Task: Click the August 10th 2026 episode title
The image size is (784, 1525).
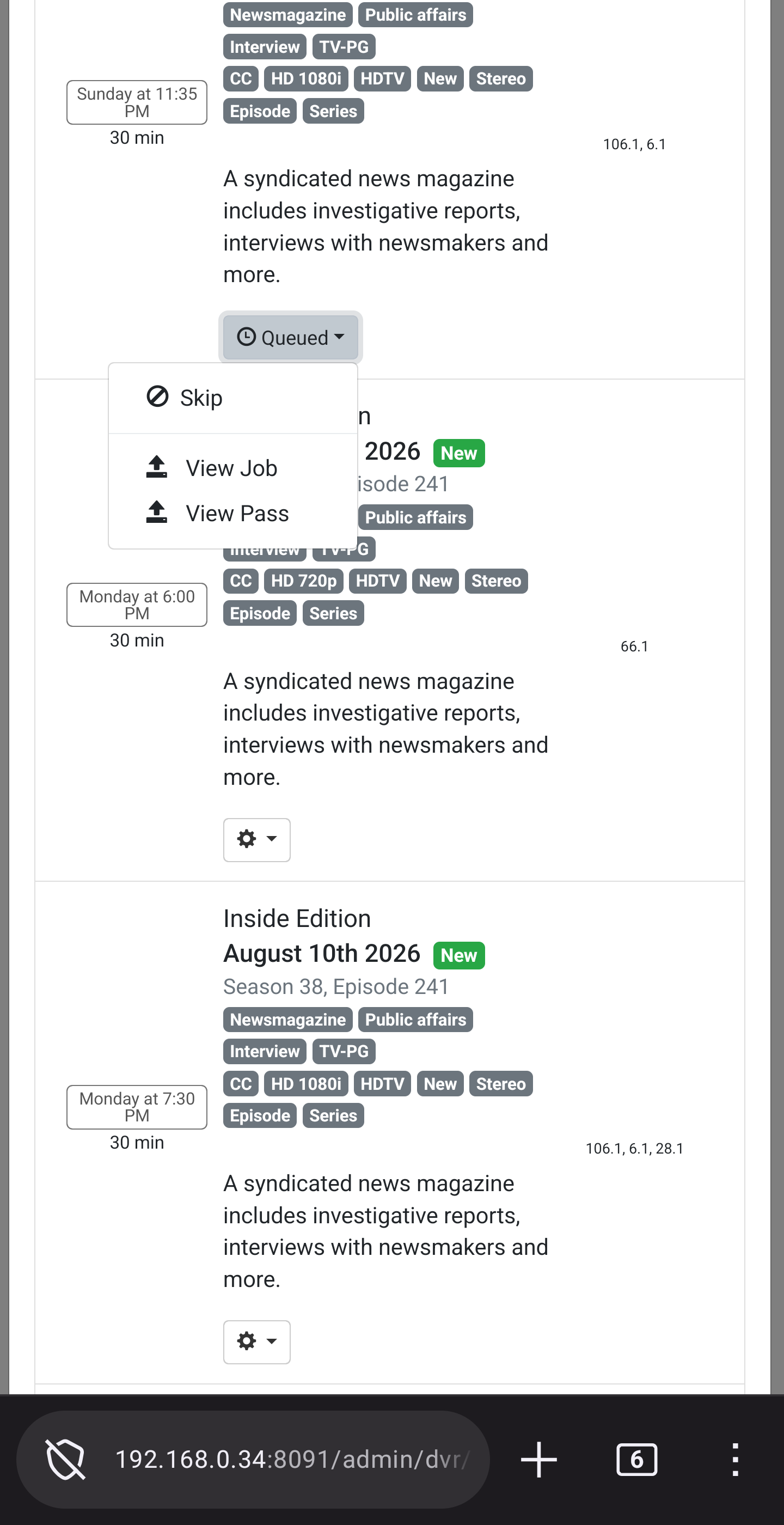Action: click(321, 954)
